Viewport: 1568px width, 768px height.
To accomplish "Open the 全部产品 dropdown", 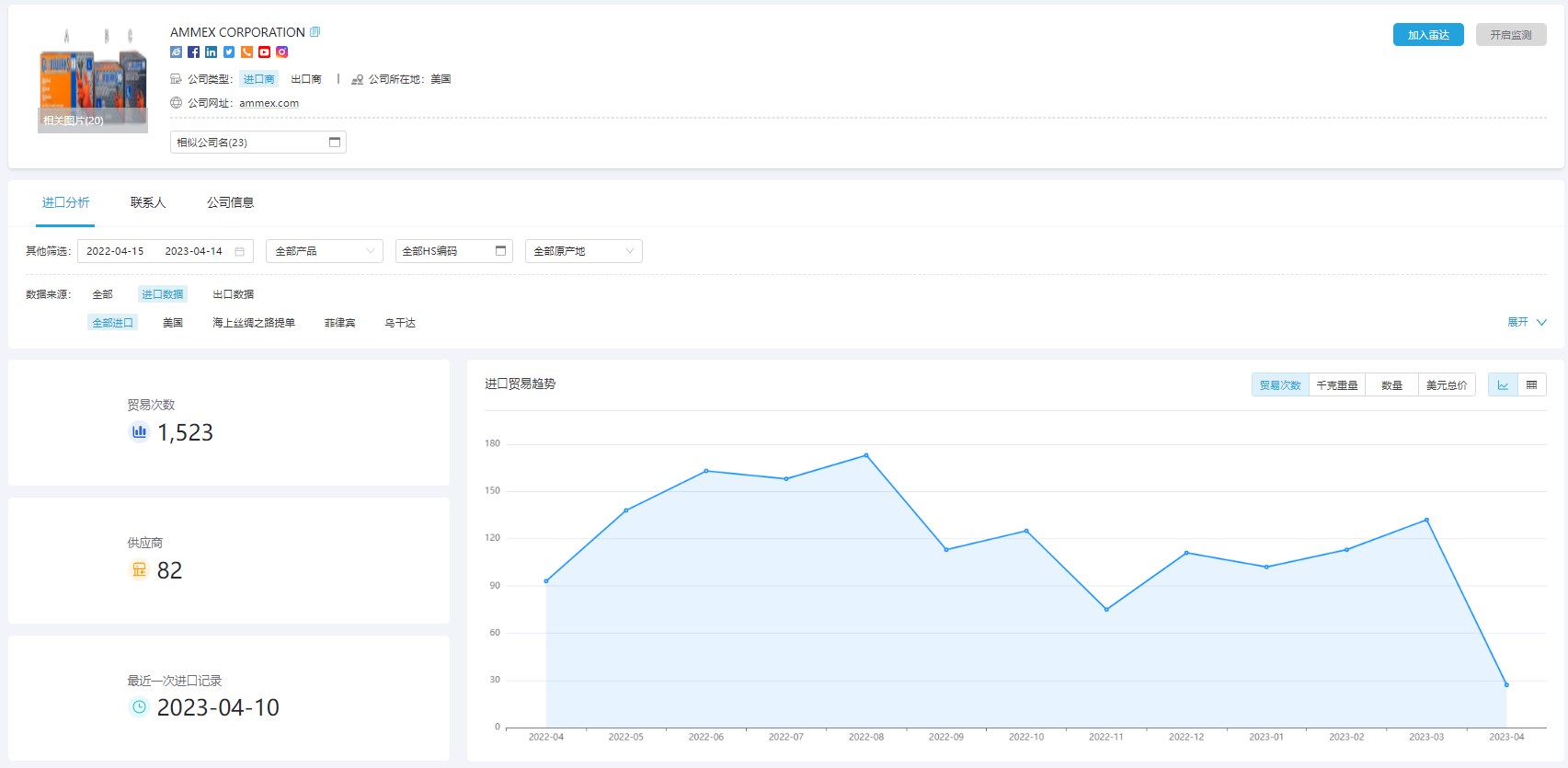I will (325, 251).
